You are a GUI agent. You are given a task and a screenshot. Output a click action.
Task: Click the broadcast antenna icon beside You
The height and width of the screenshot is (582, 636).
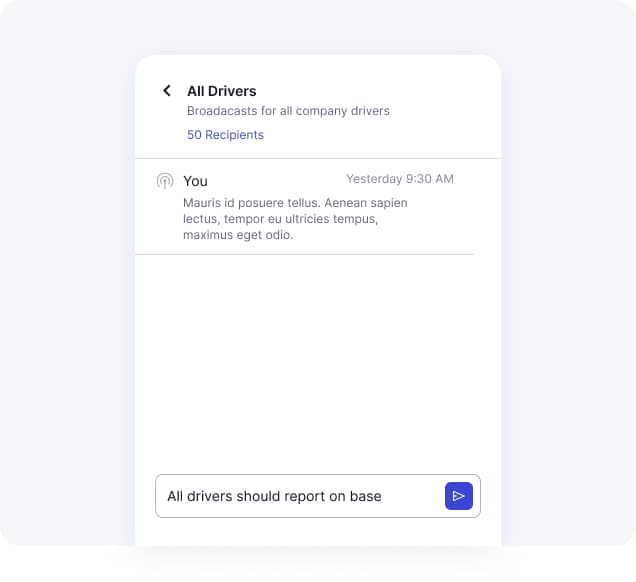(x=165, y=181)
